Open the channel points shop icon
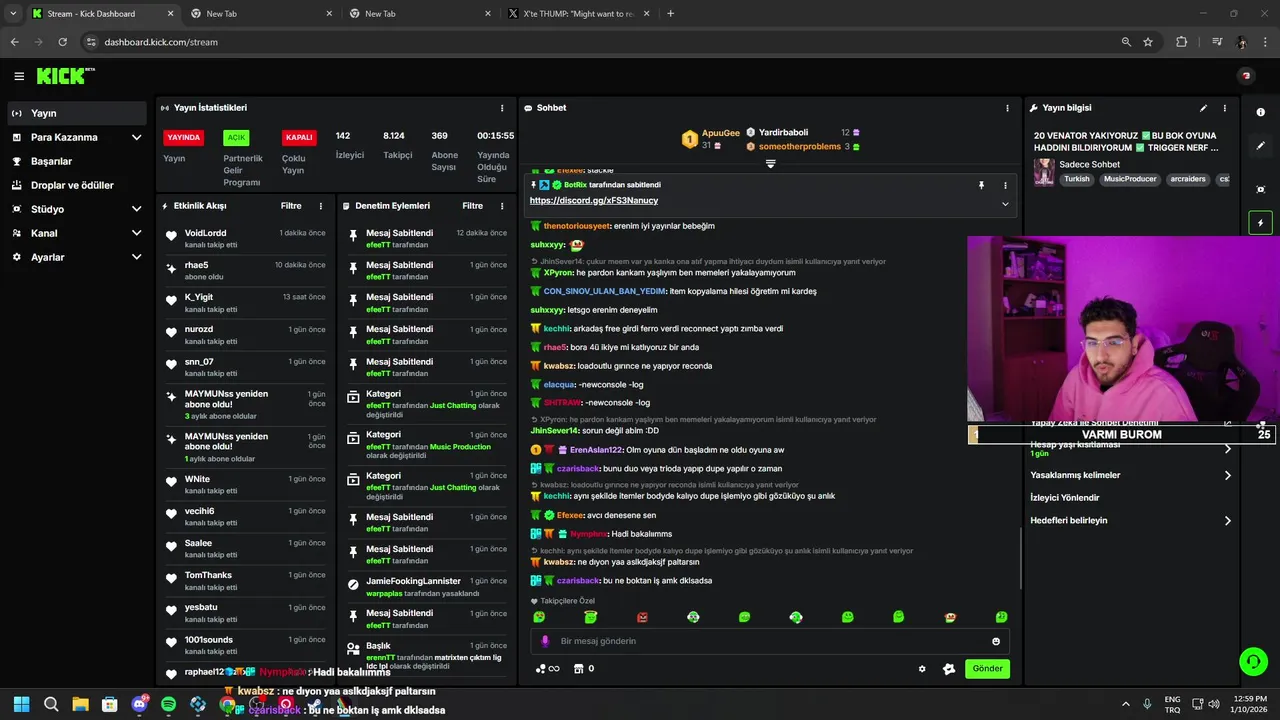 click(578, 669)
